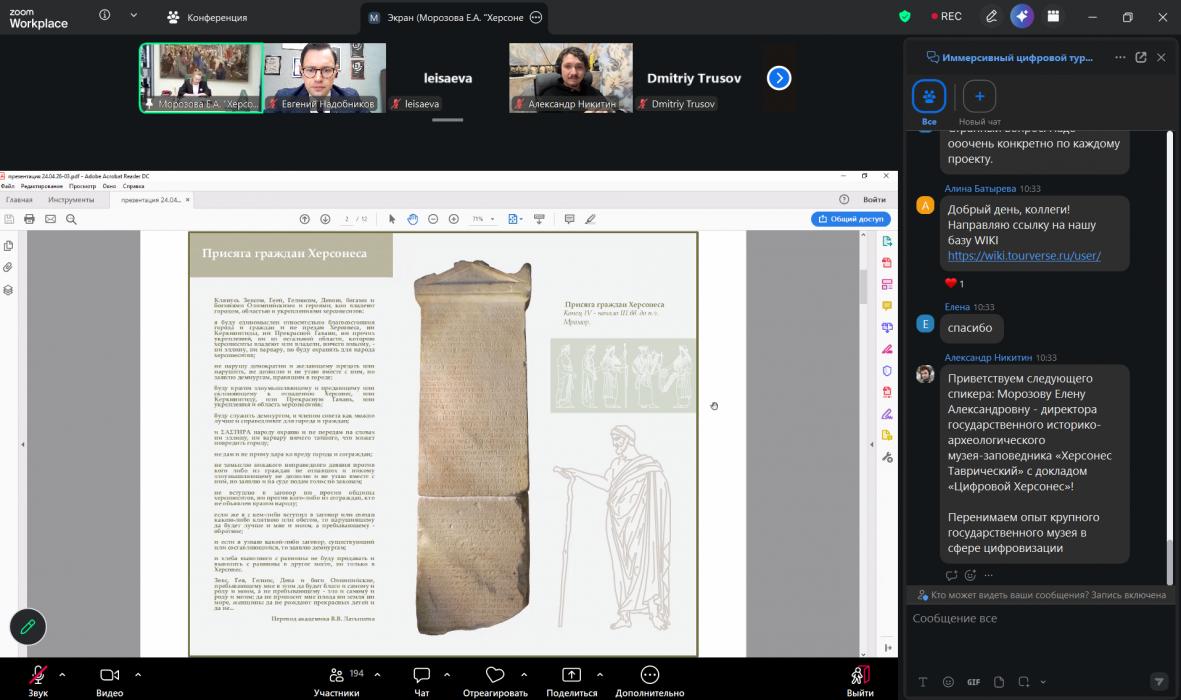Click the Выйти leave button
This screenshot has height=700, width=1181.
click(x=859, y=680)
